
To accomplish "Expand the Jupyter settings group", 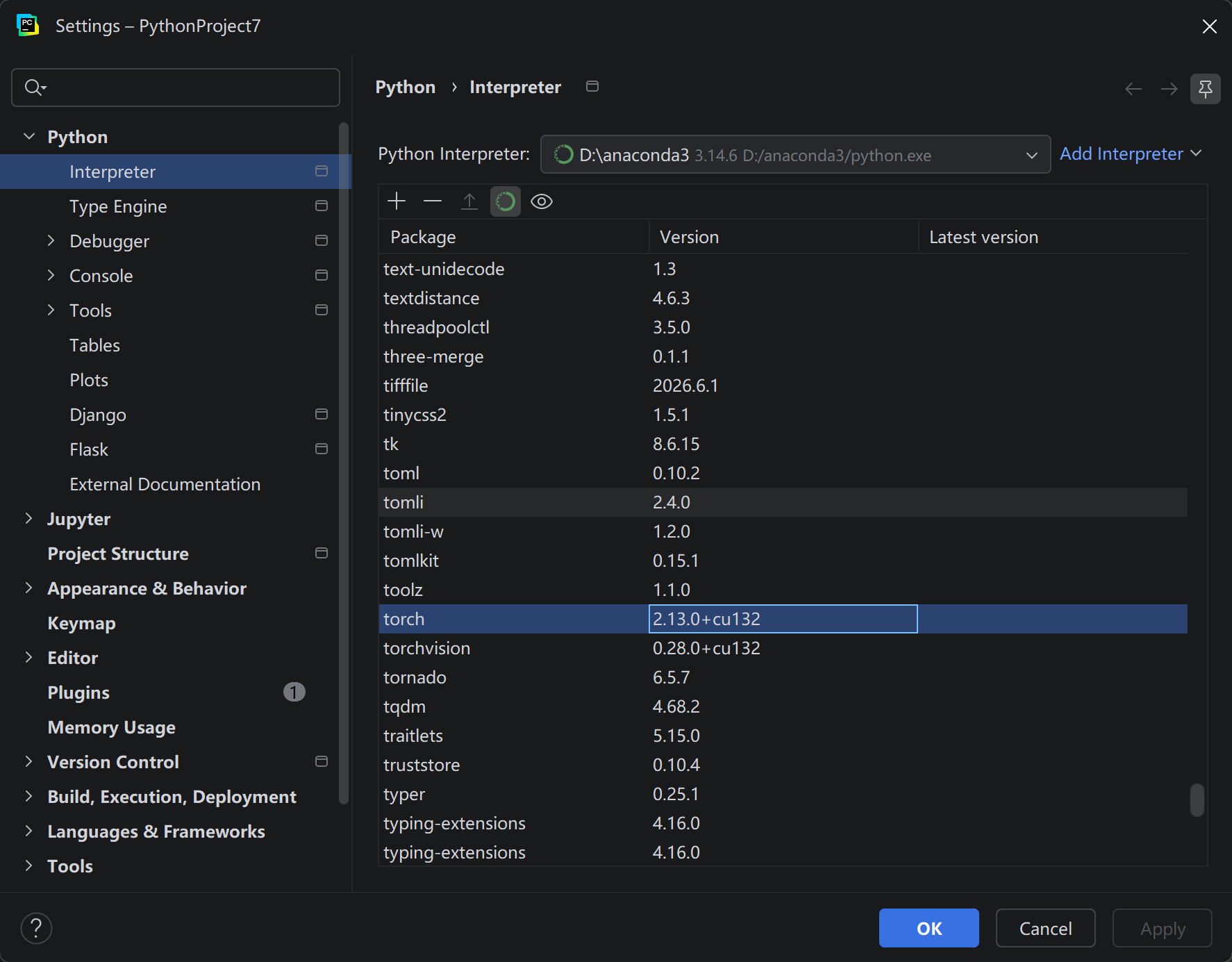I will (28, 518).
